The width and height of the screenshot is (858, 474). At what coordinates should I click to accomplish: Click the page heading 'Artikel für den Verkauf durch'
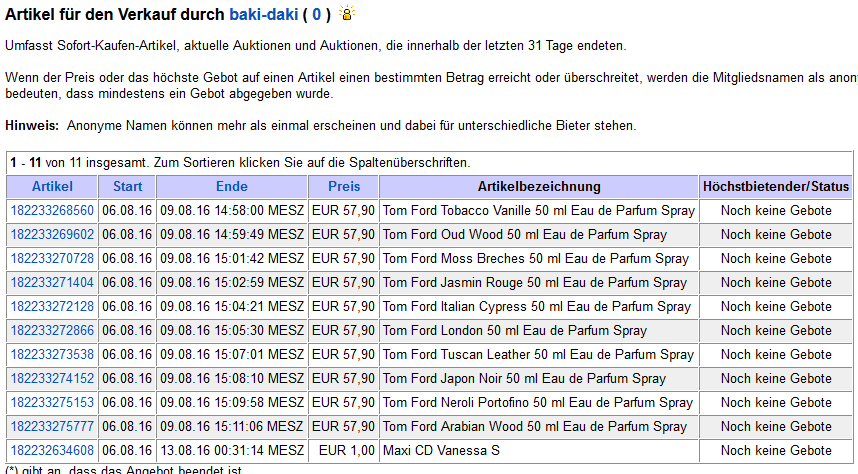115,14
